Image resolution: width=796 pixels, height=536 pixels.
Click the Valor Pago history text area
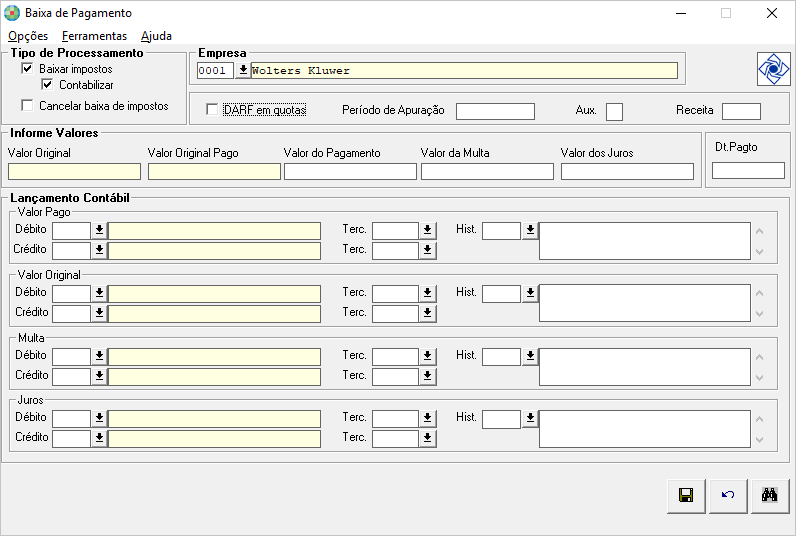[645, 241]
